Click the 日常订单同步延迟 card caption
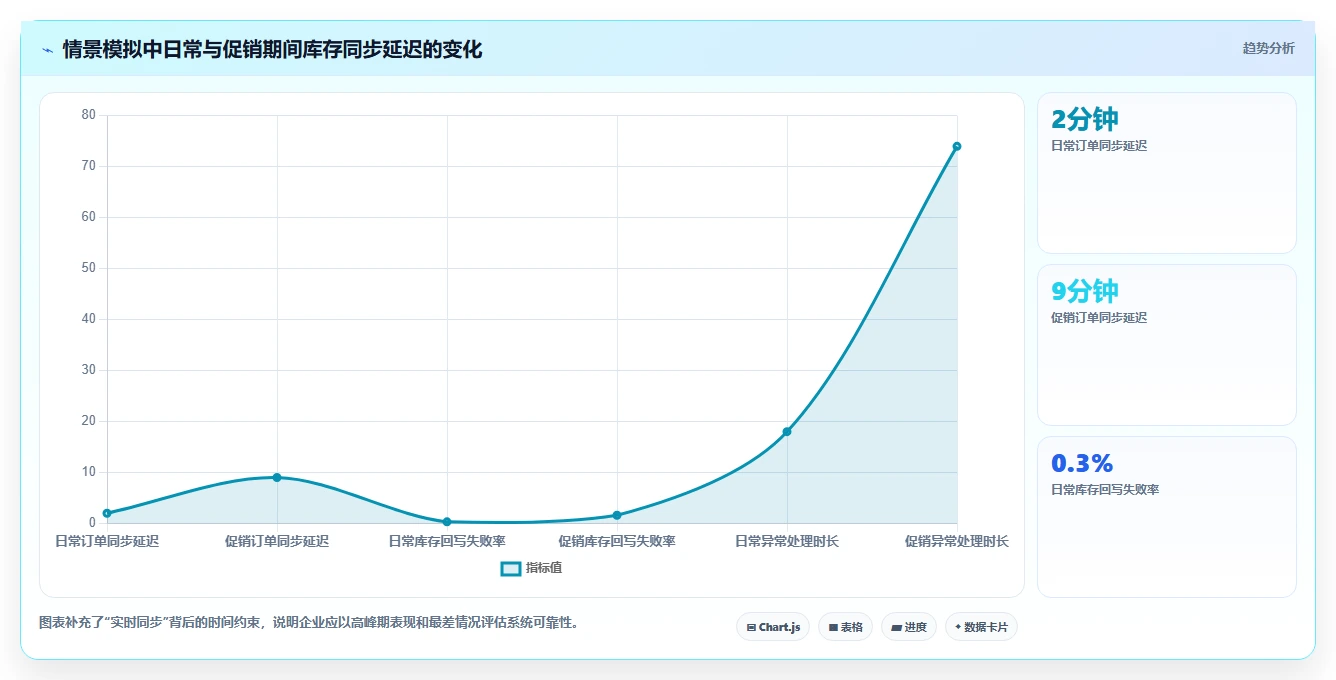The height and width of the screenshot is (680, 1336). coord(1099,146)
